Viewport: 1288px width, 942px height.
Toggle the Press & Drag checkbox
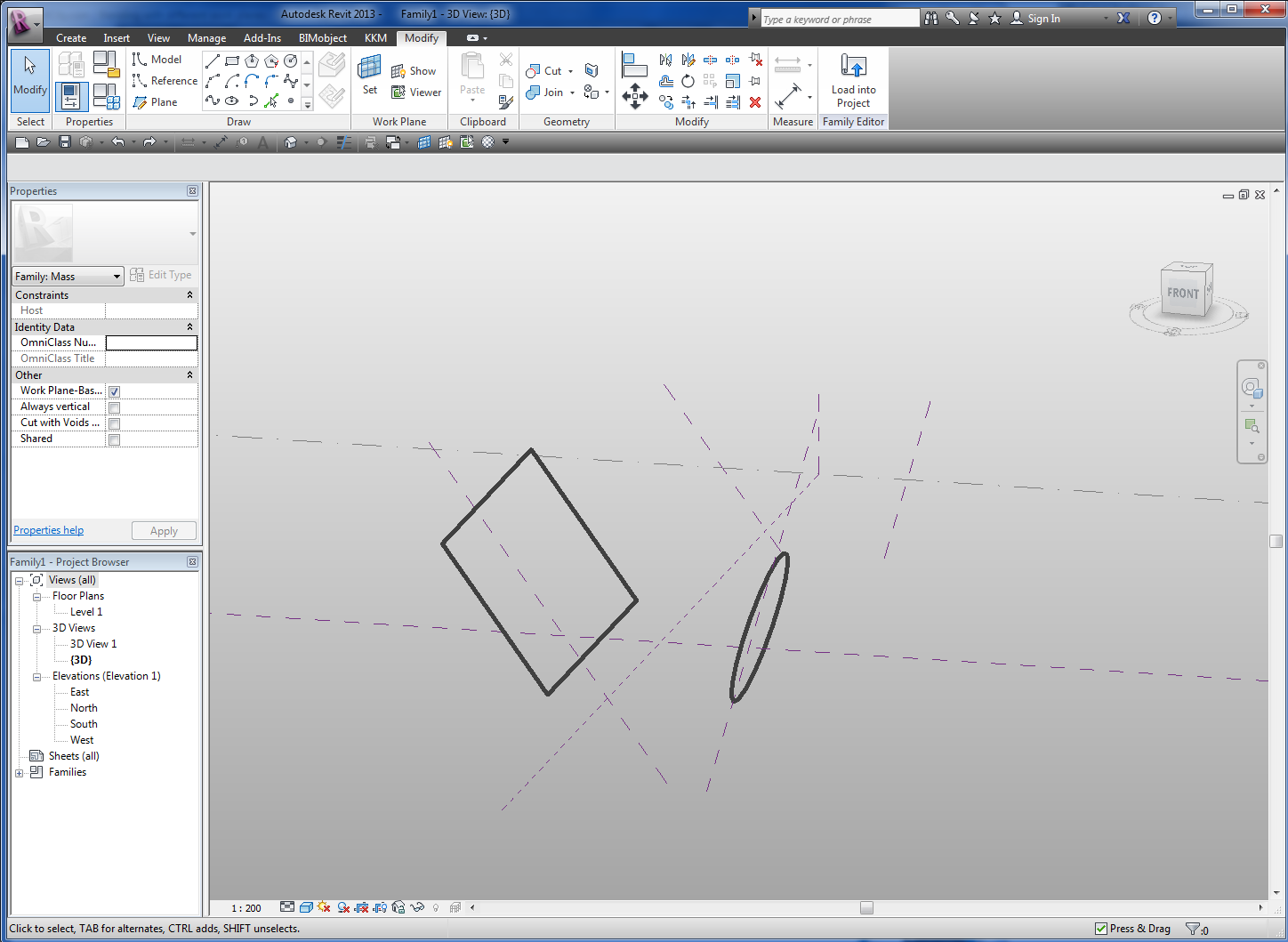pyautogui.click(x=1101, y=929)
